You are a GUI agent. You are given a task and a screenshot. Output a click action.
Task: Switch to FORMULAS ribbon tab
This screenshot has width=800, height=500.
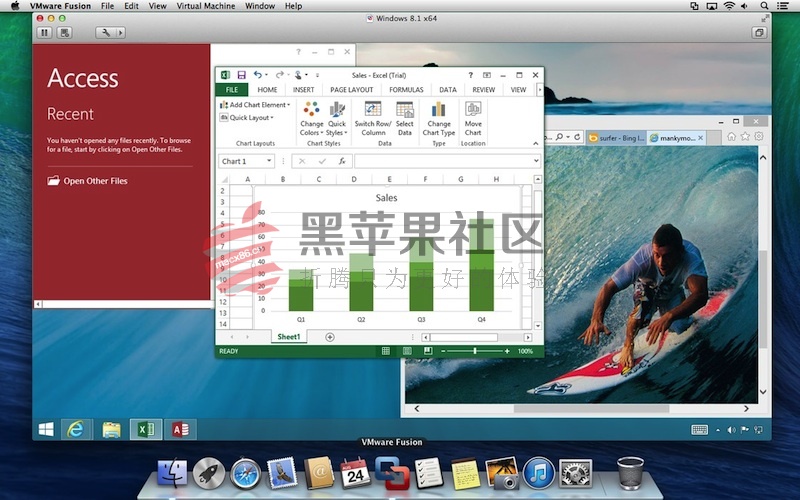(406, 89)
